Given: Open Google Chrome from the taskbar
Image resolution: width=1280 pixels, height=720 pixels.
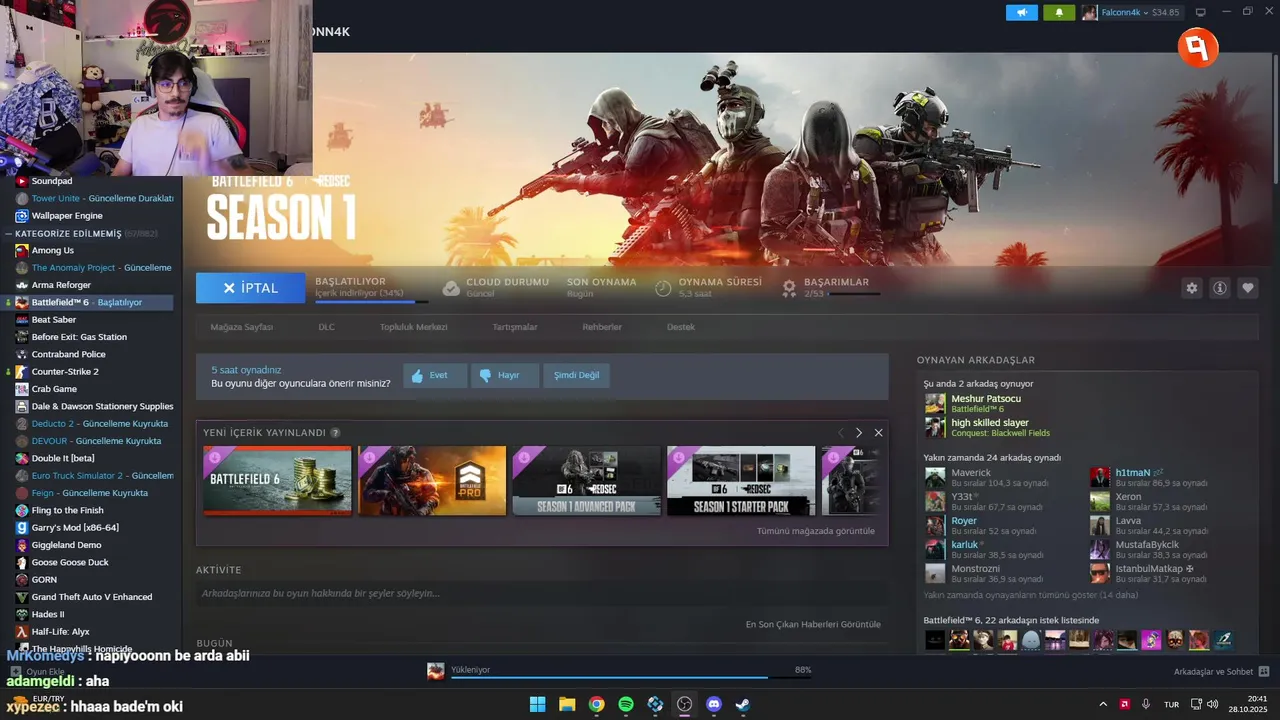Looking at the screenshot, I should [596, 704].
